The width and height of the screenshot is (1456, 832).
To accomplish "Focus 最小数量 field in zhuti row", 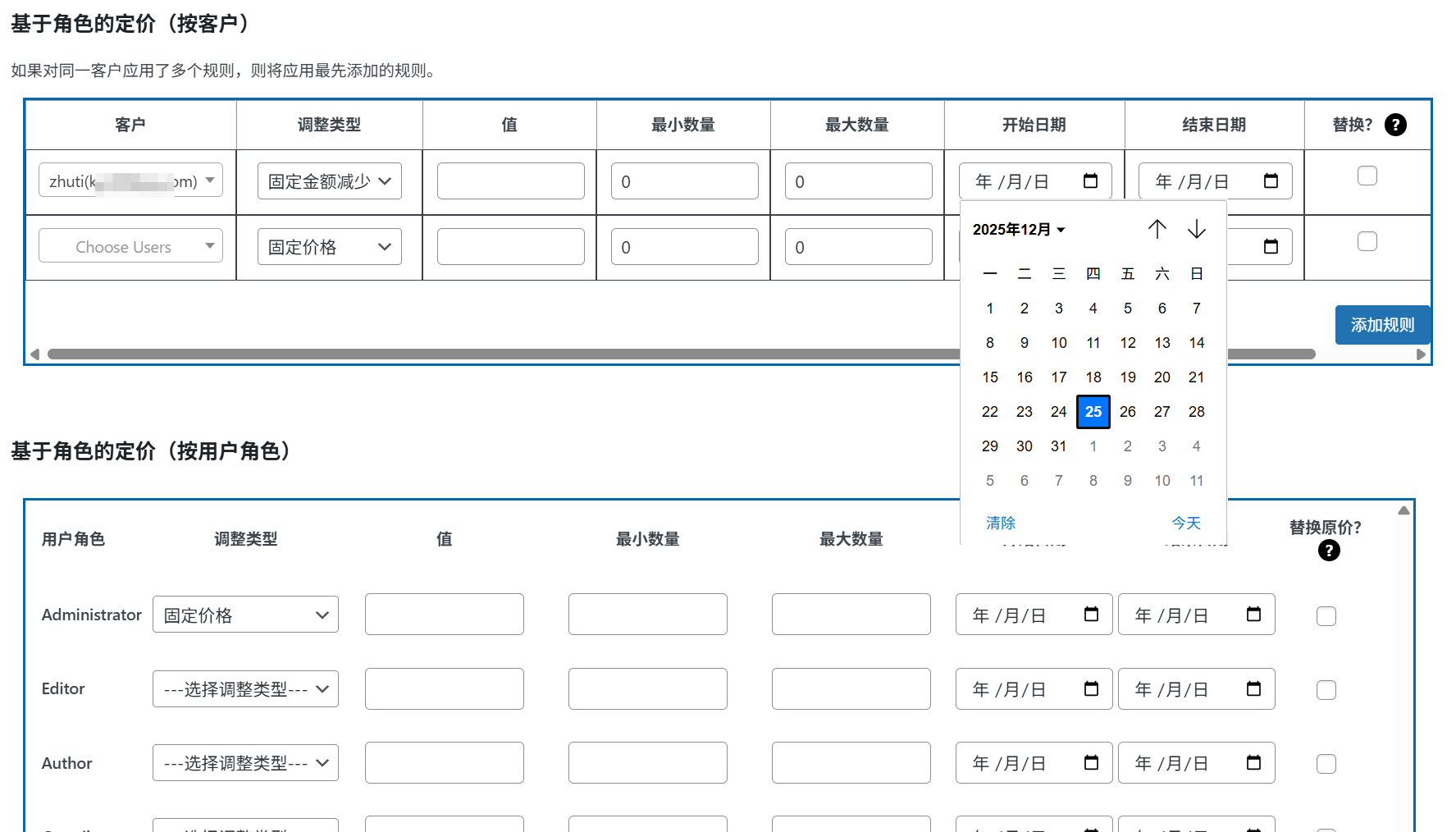I will 685,181.
